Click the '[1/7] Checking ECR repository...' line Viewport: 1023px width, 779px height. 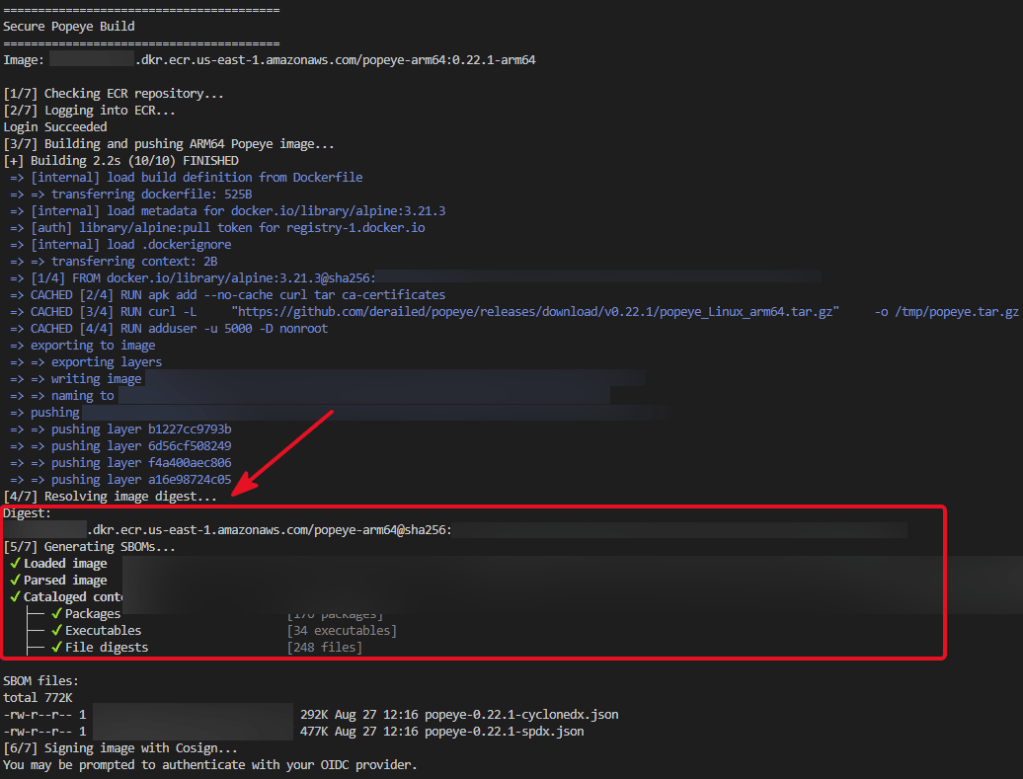(114, 94)
